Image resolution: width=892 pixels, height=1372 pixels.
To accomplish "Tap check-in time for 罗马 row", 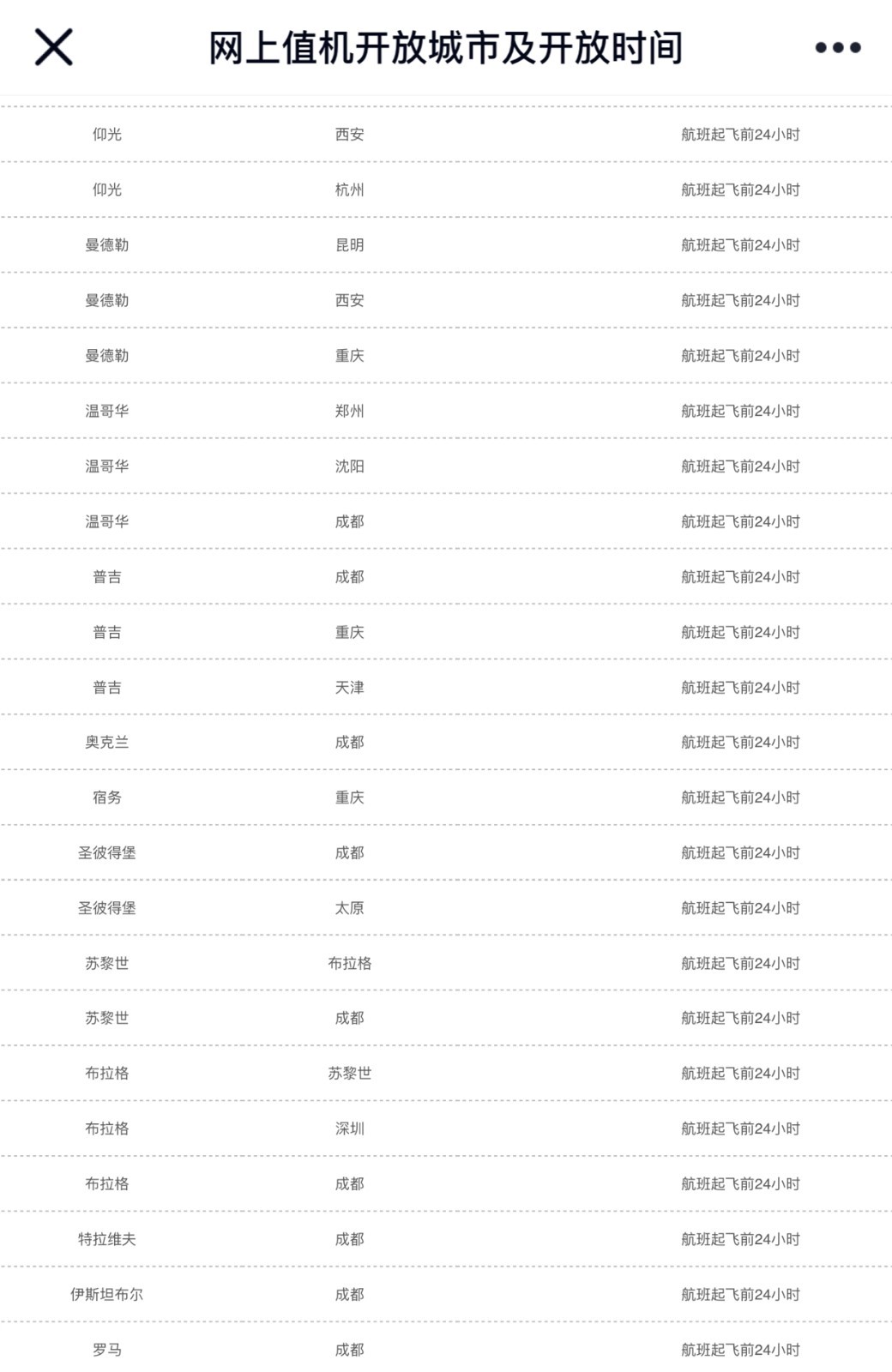I will coord(740,1350).
